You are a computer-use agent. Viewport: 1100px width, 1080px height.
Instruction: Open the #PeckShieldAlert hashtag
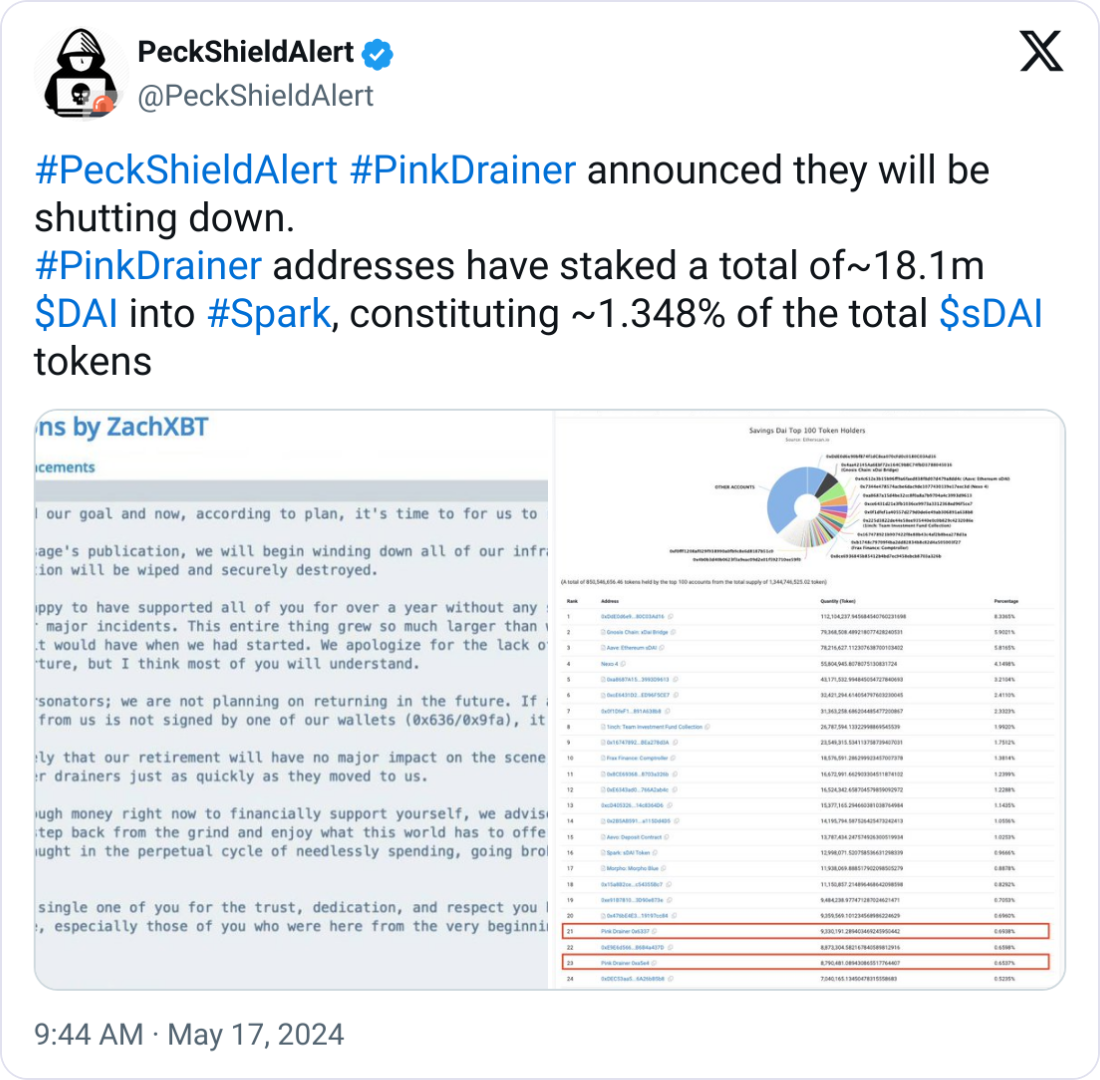click(x=187, y=171)
